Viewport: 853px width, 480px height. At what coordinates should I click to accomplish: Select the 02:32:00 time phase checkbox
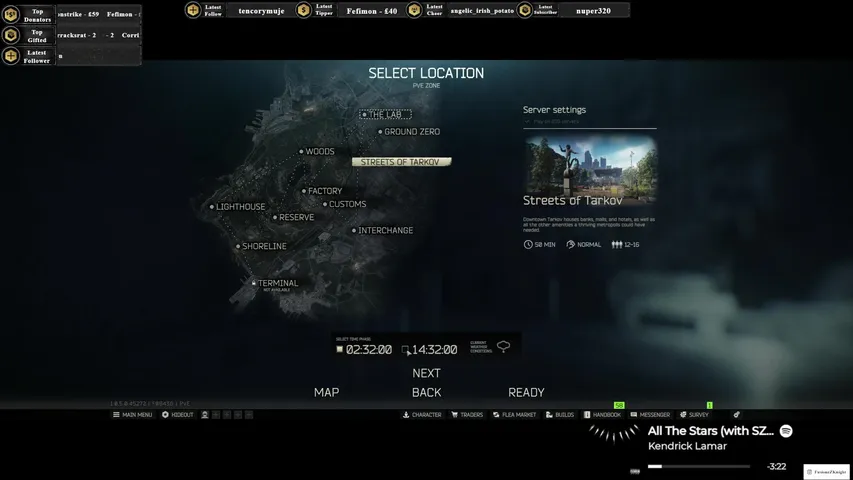[x=339, y=349]
